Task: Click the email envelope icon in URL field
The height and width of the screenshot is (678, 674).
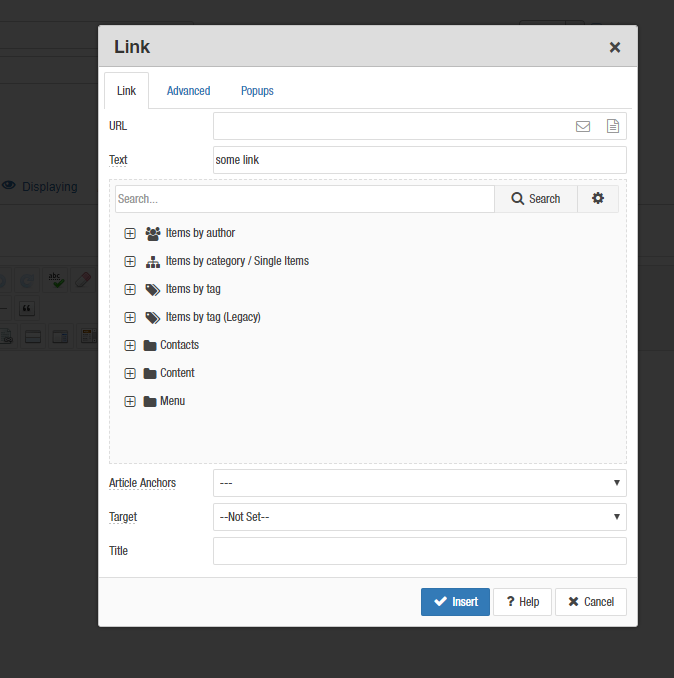Action: 583,126
